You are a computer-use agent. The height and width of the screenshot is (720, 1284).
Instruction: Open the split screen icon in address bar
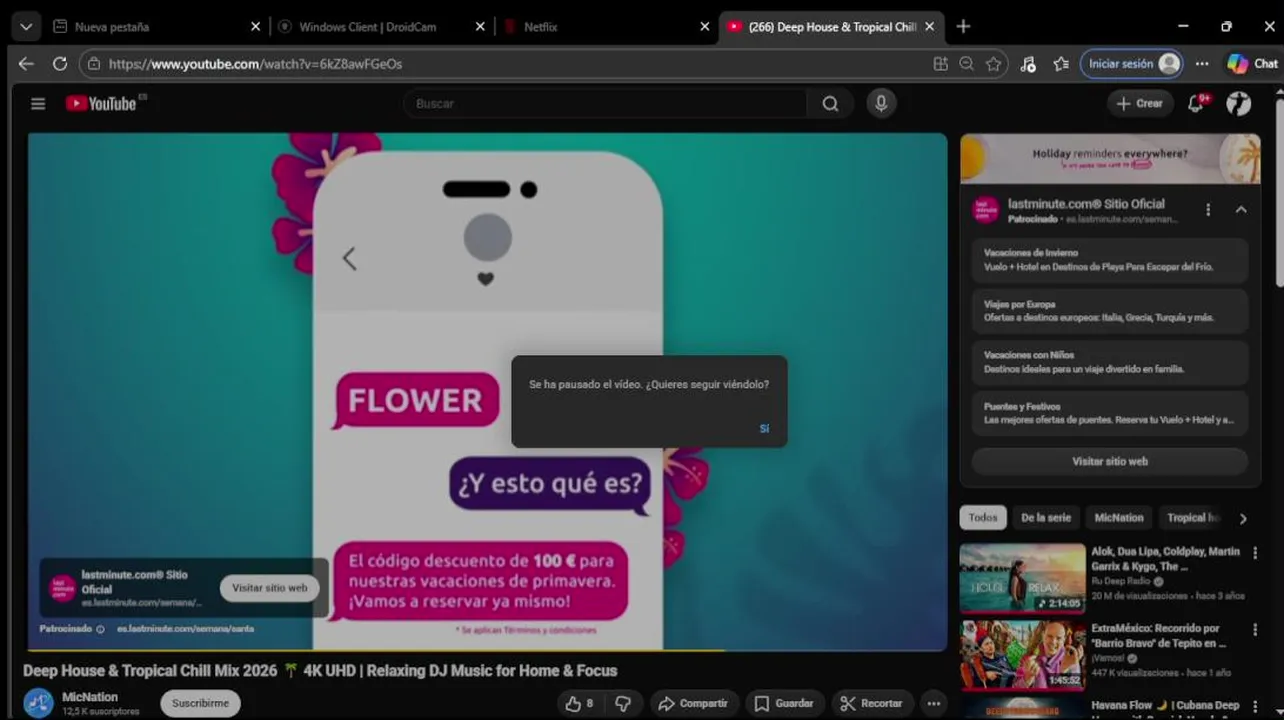(940, 64)
